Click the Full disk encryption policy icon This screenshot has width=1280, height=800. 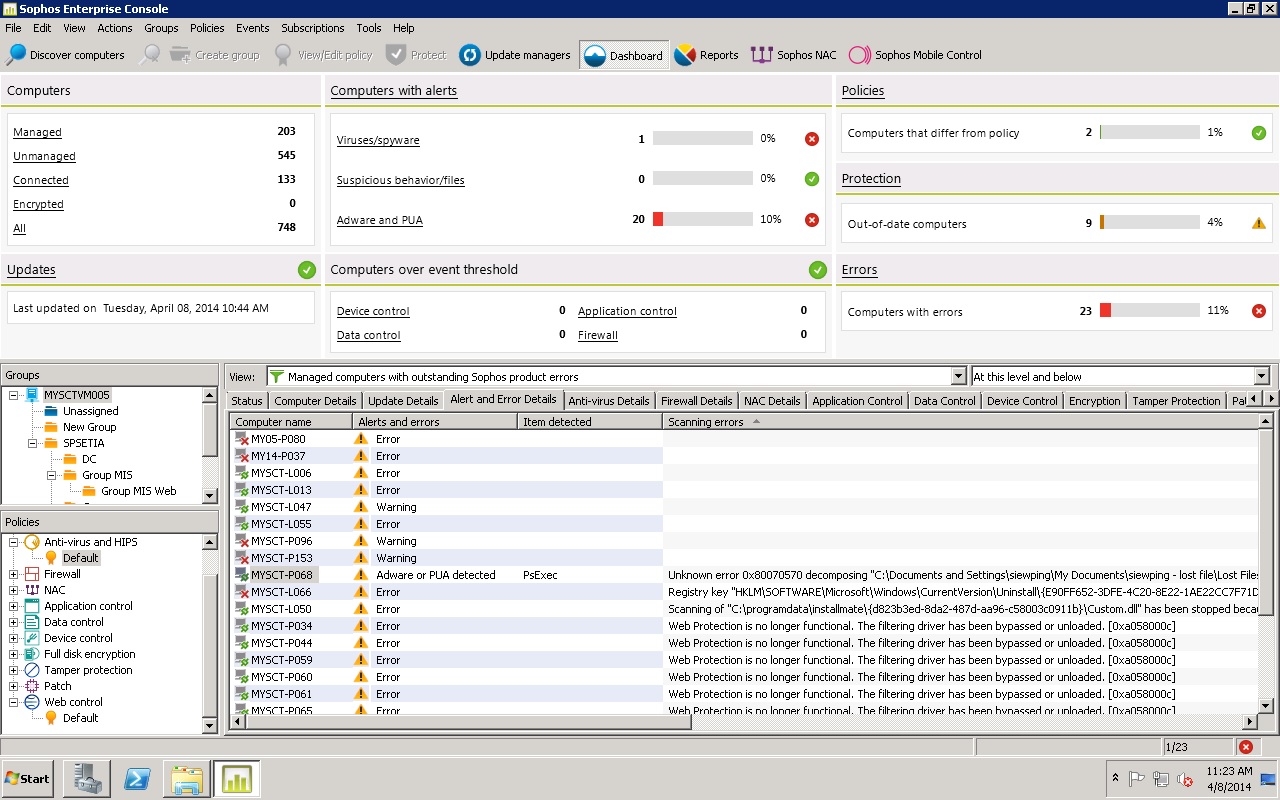[32, 654]
